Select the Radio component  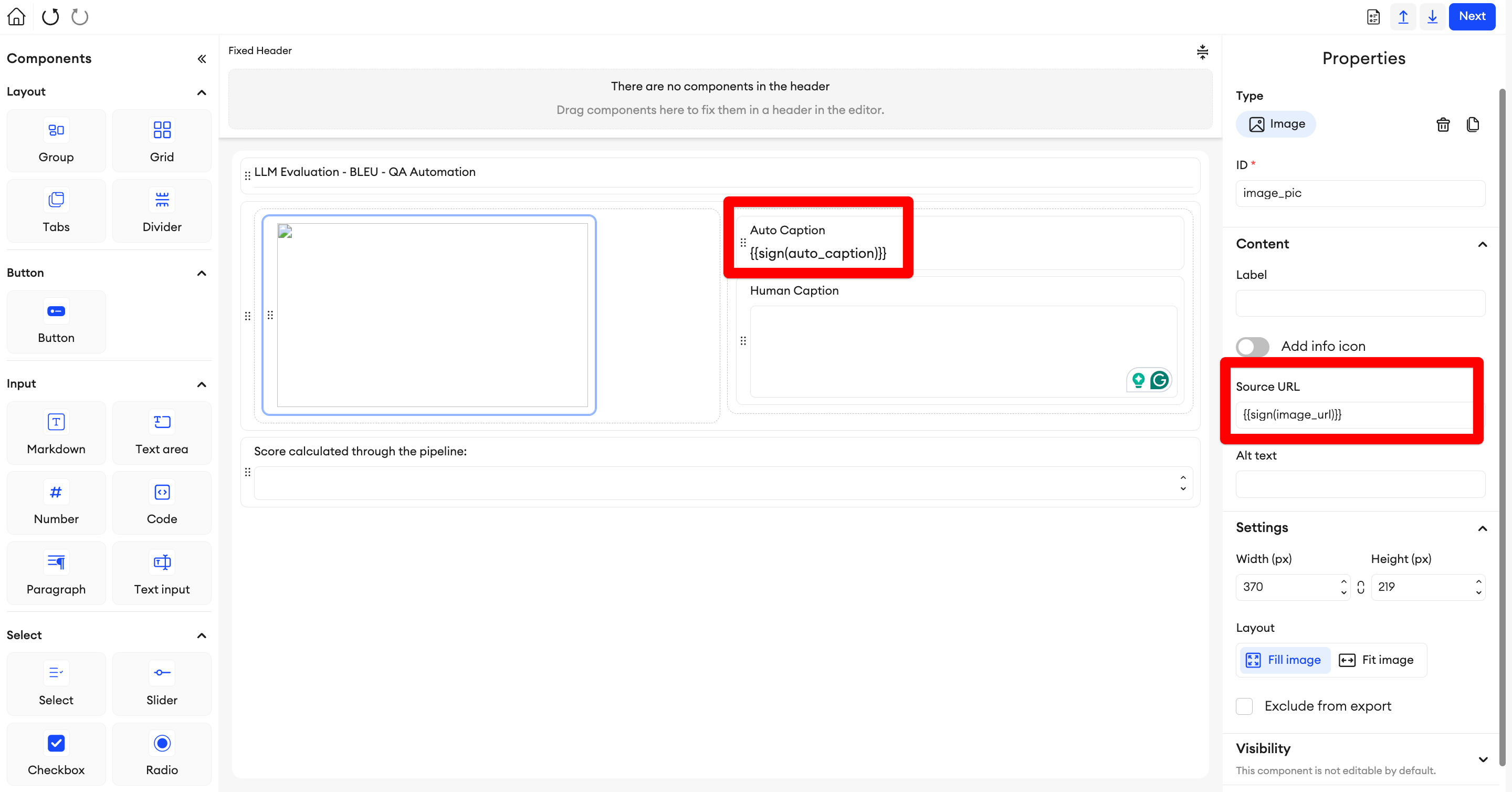(x=162, y=754)
